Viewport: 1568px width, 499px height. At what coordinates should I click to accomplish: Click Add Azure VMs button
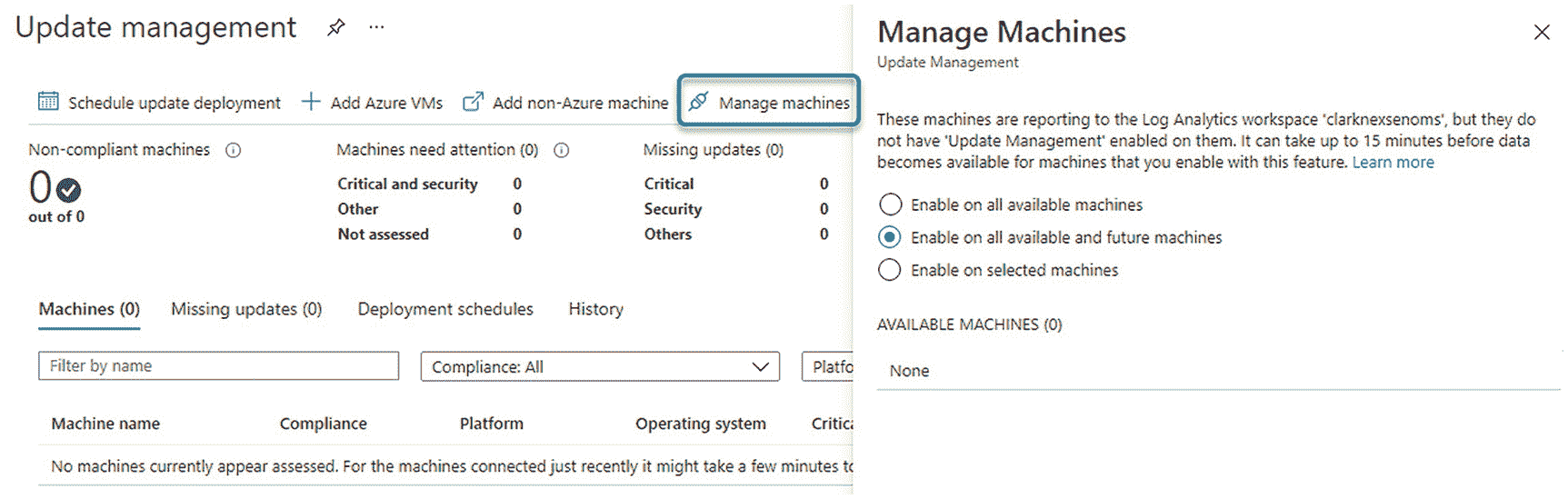pyautogui.click(x=372, y=102)
